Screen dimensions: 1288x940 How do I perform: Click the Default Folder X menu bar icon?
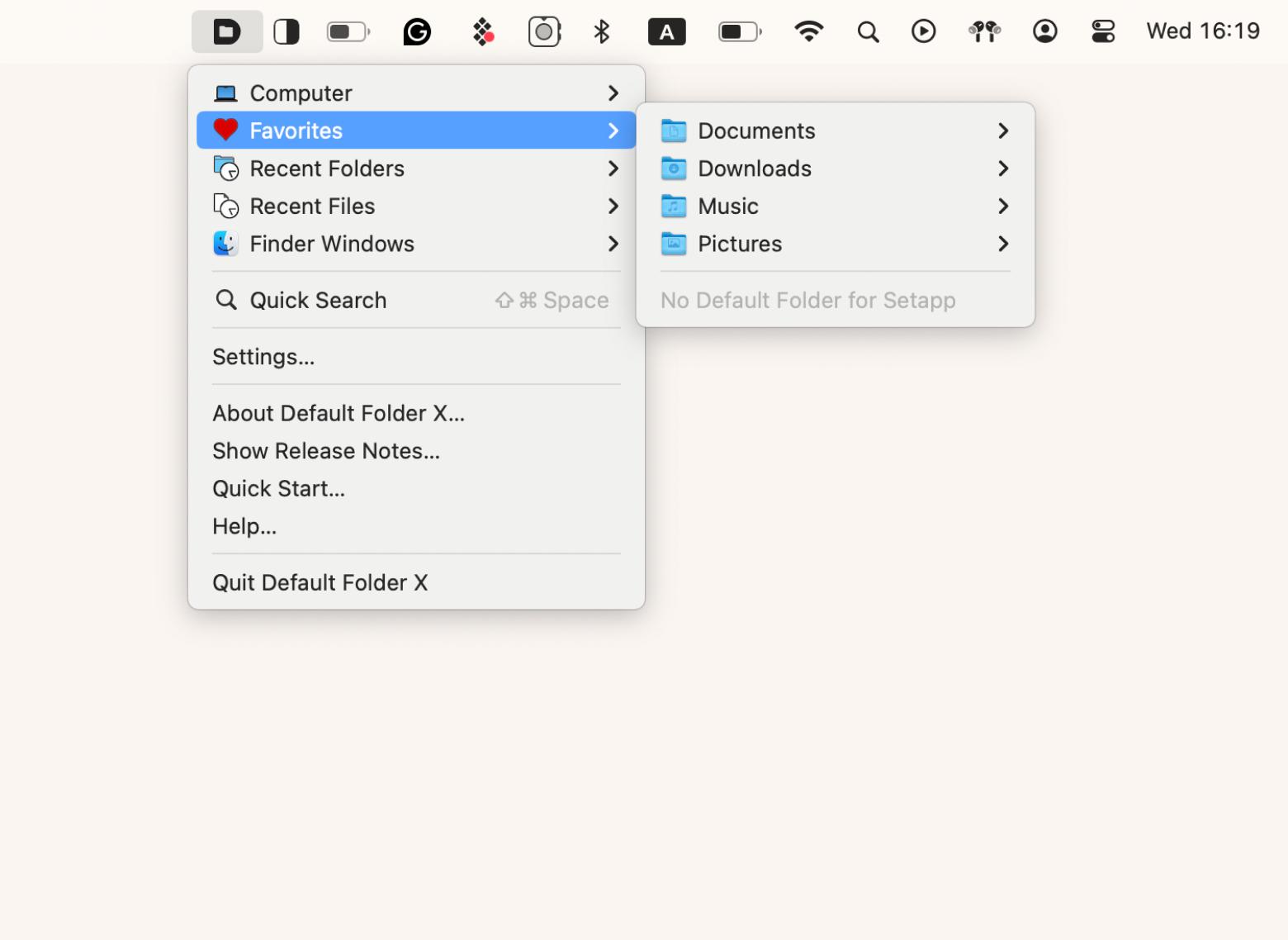pos(227,32)
